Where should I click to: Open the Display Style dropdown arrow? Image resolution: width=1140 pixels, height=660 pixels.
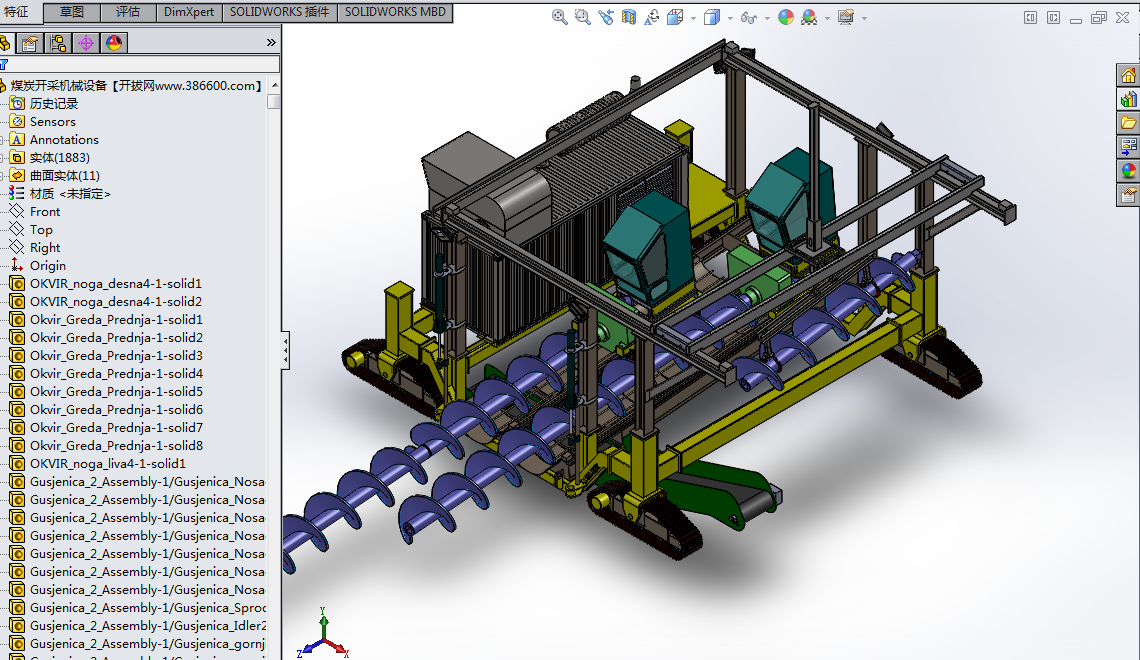(730, 18)
